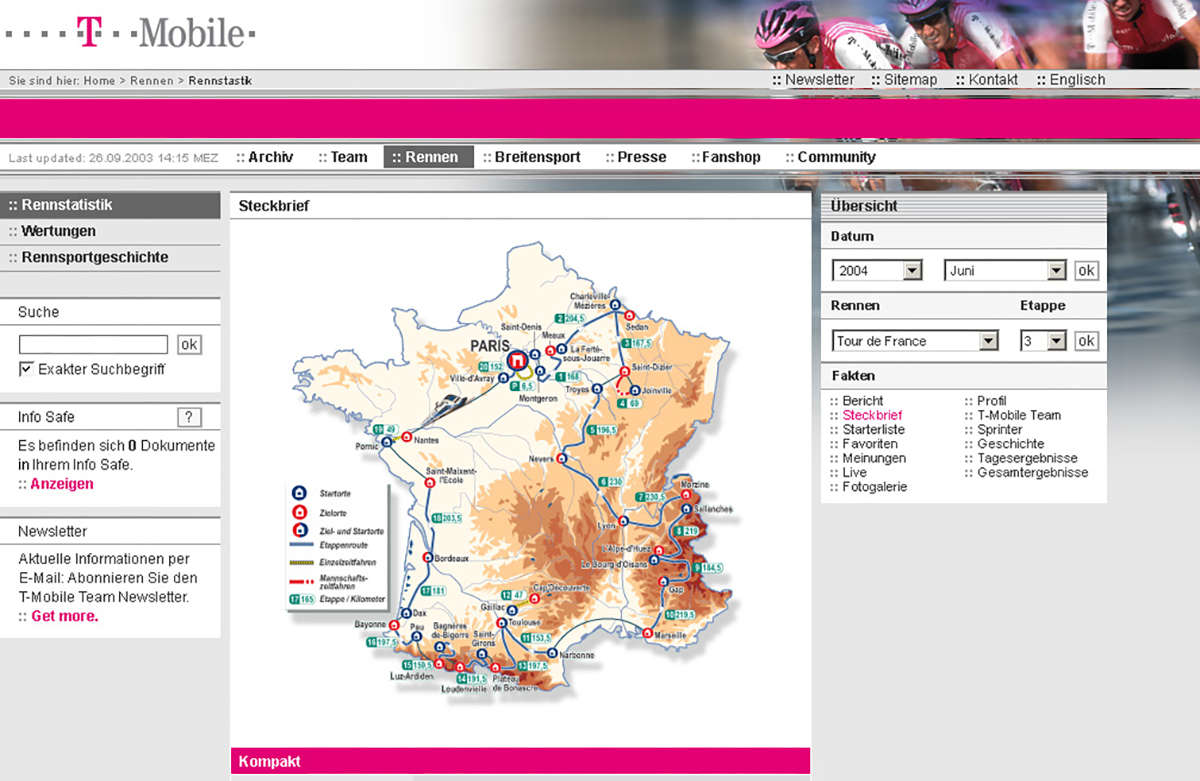Toggle the Exakter Suchbegriff checkbox
Viewport: 1200px width, 781px height.
click(26, 369)
